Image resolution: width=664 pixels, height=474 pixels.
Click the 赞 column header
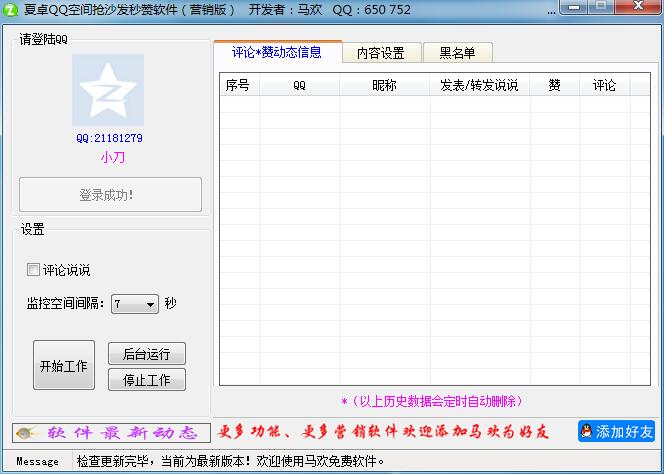click(555, 85)
